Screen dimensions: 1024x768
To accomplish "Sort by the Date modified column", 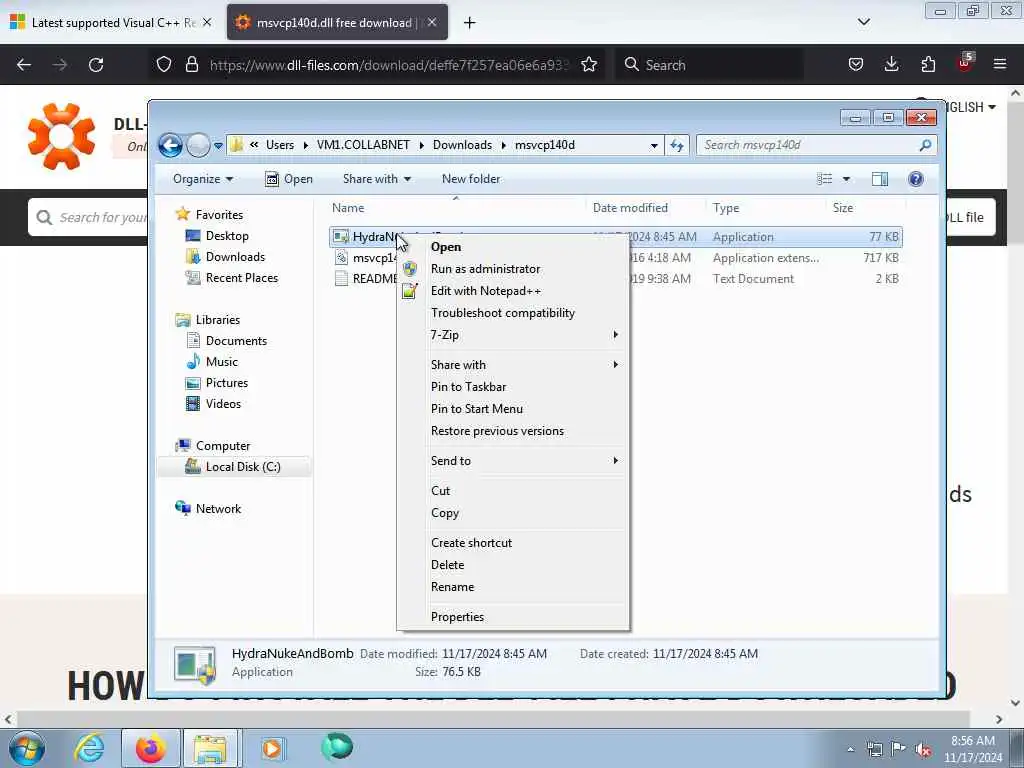I will tap(645, 208).
